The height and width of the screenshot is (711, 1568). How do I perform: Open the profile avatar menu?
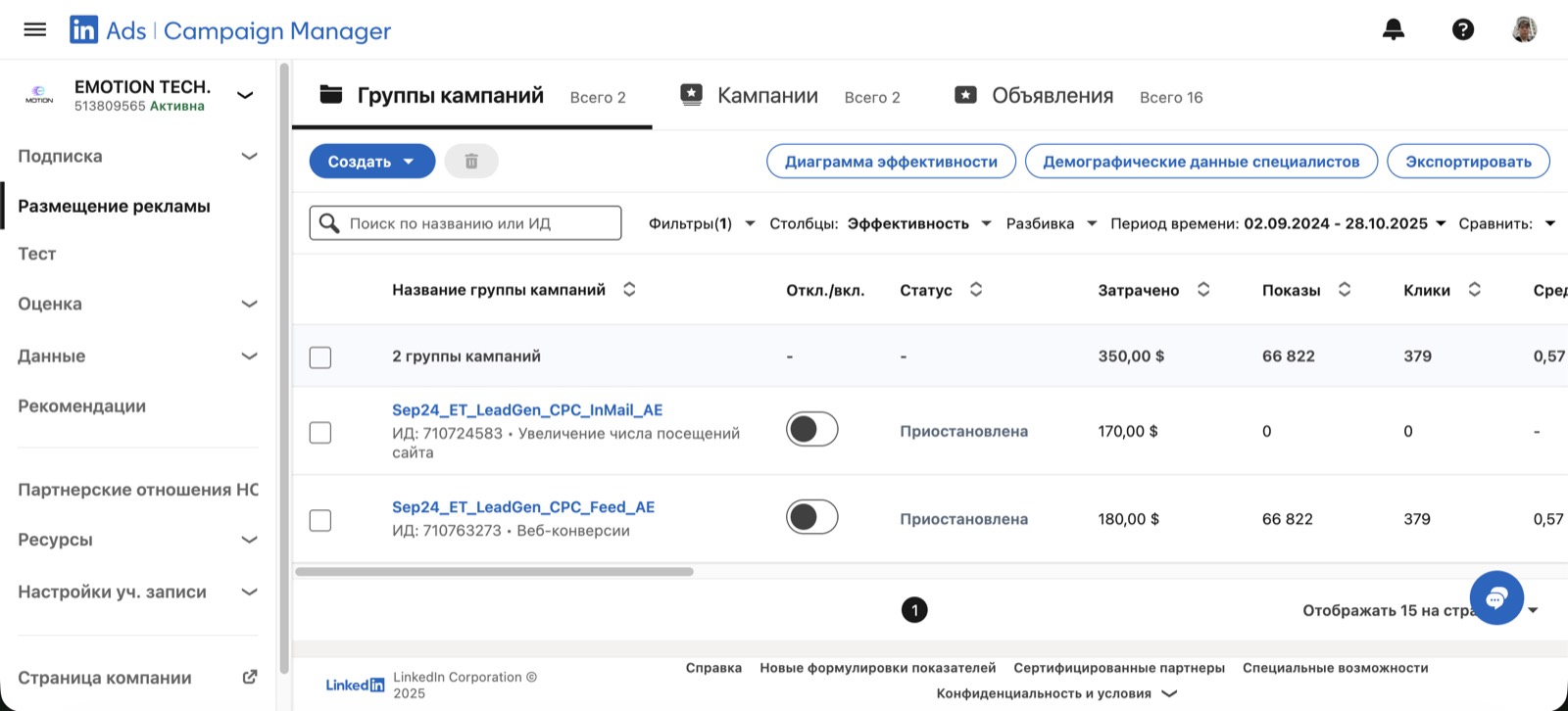1524,29
